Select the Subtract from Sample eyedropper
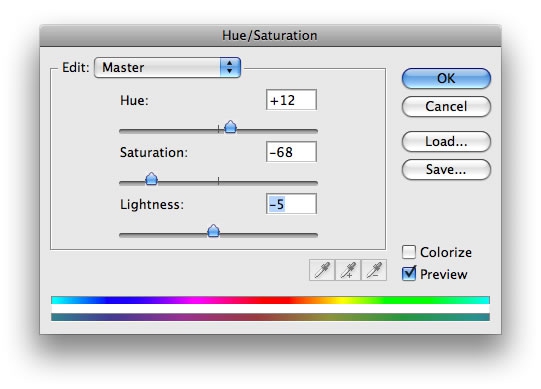Image resolution: width=541 pixels, height=389 pixels. pos(374,270)
